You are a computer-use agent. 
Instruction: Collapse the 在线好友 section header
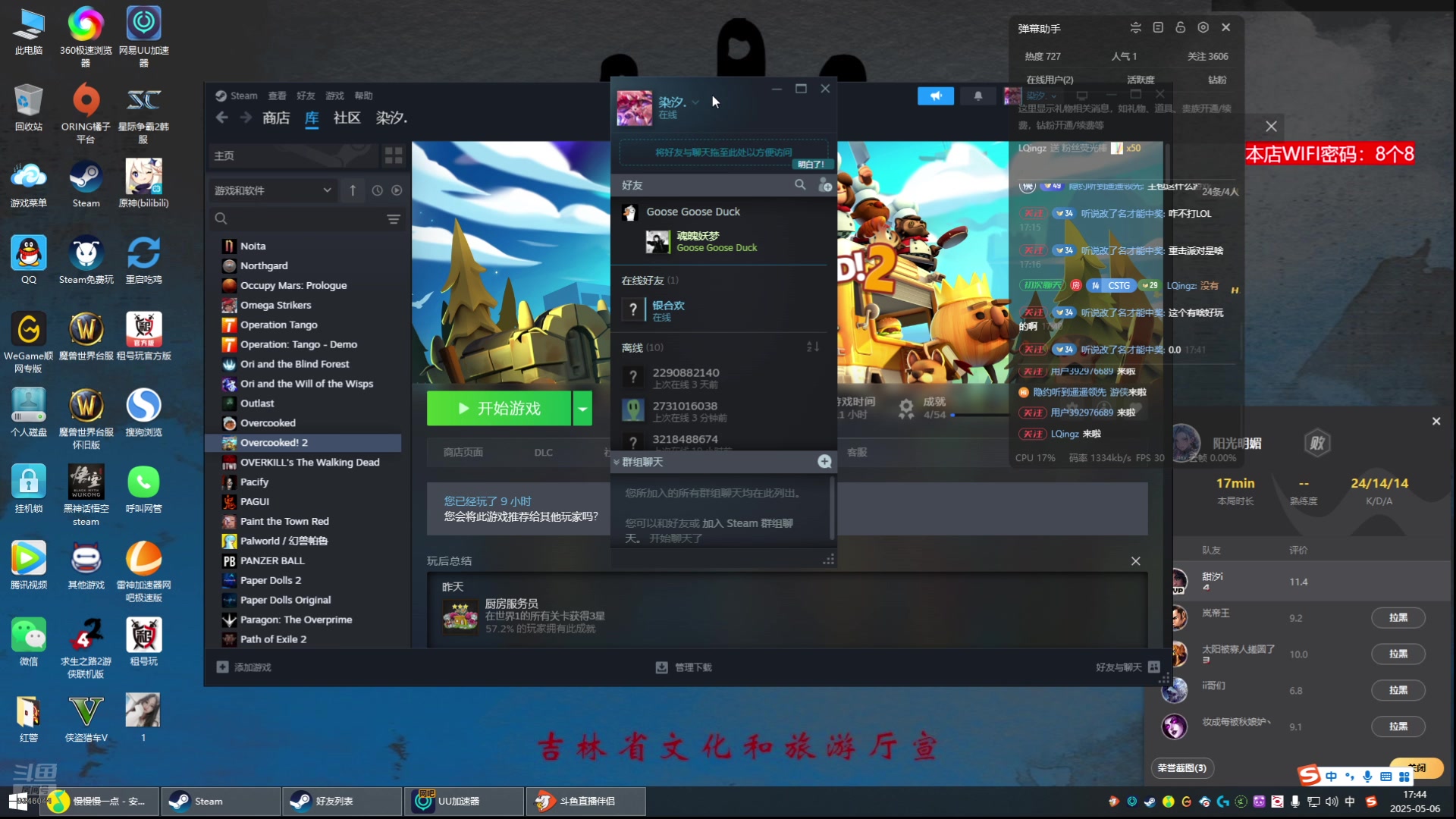650,281
